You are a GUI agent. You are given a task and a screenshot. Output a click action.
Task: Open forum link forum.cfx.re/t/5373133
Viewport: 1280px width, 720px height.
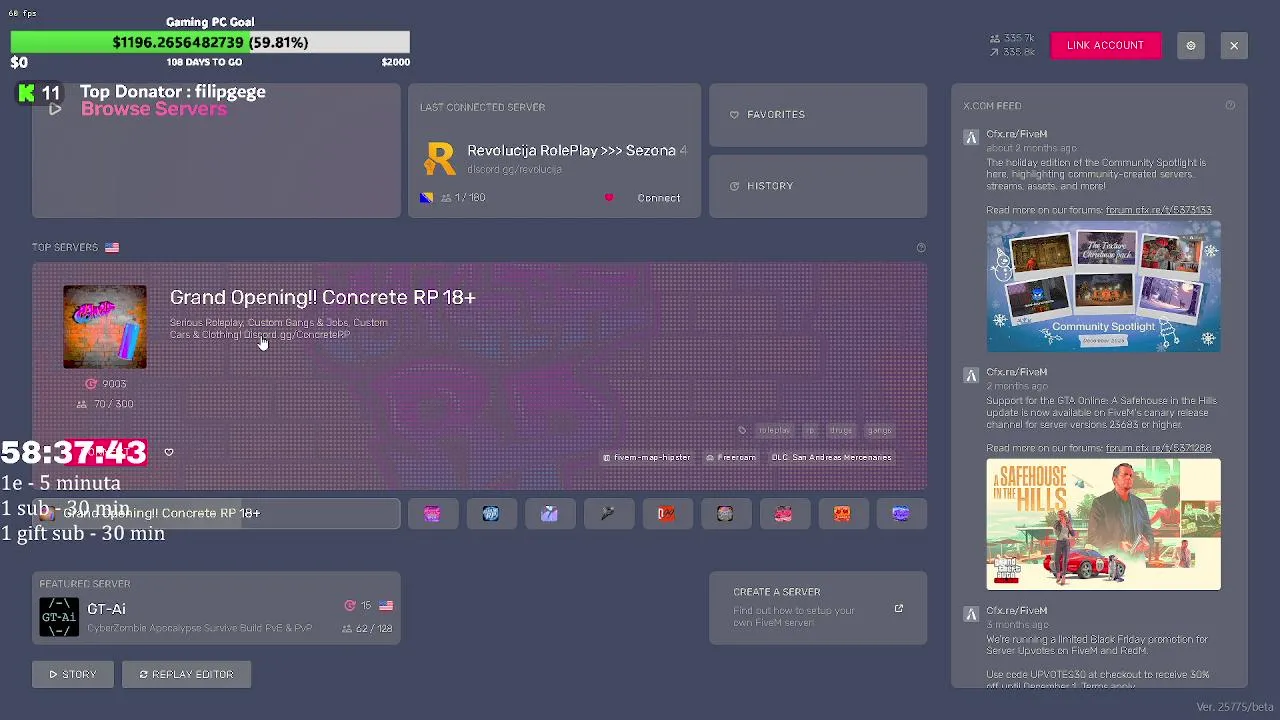(x=1158, y=210)
